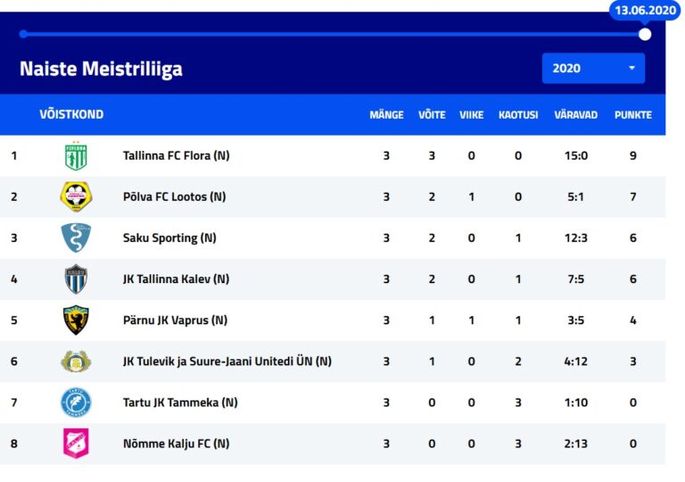The width and height of the screenshot is (685, 482).
Task: Click the 13.06.2020 date tooltip
Action: 645,10
